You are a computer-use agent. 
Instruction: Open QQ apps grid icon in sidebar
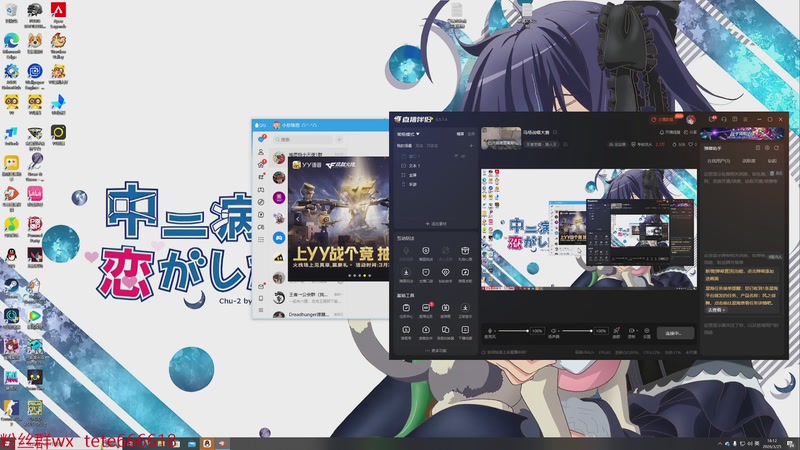click(x=261, y=239)
